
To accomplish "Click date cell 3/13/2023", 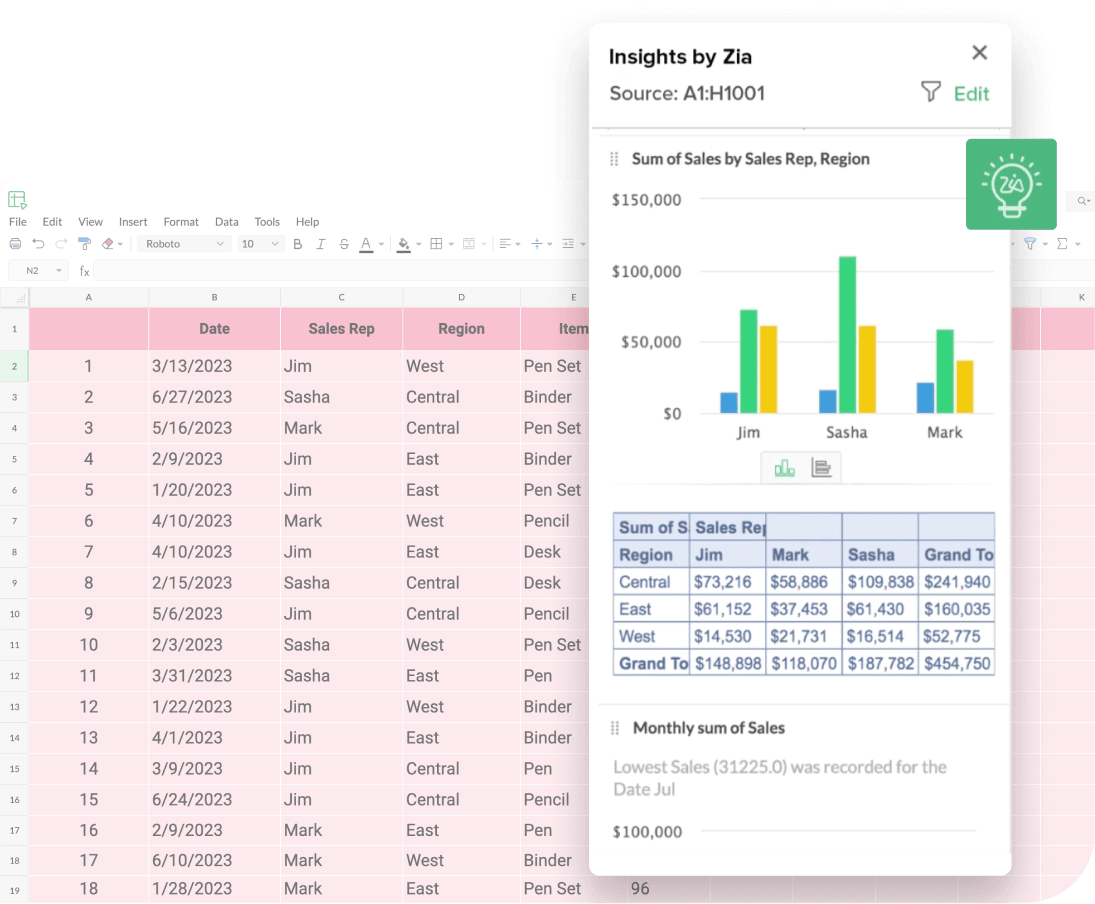I will coord(214,366).
